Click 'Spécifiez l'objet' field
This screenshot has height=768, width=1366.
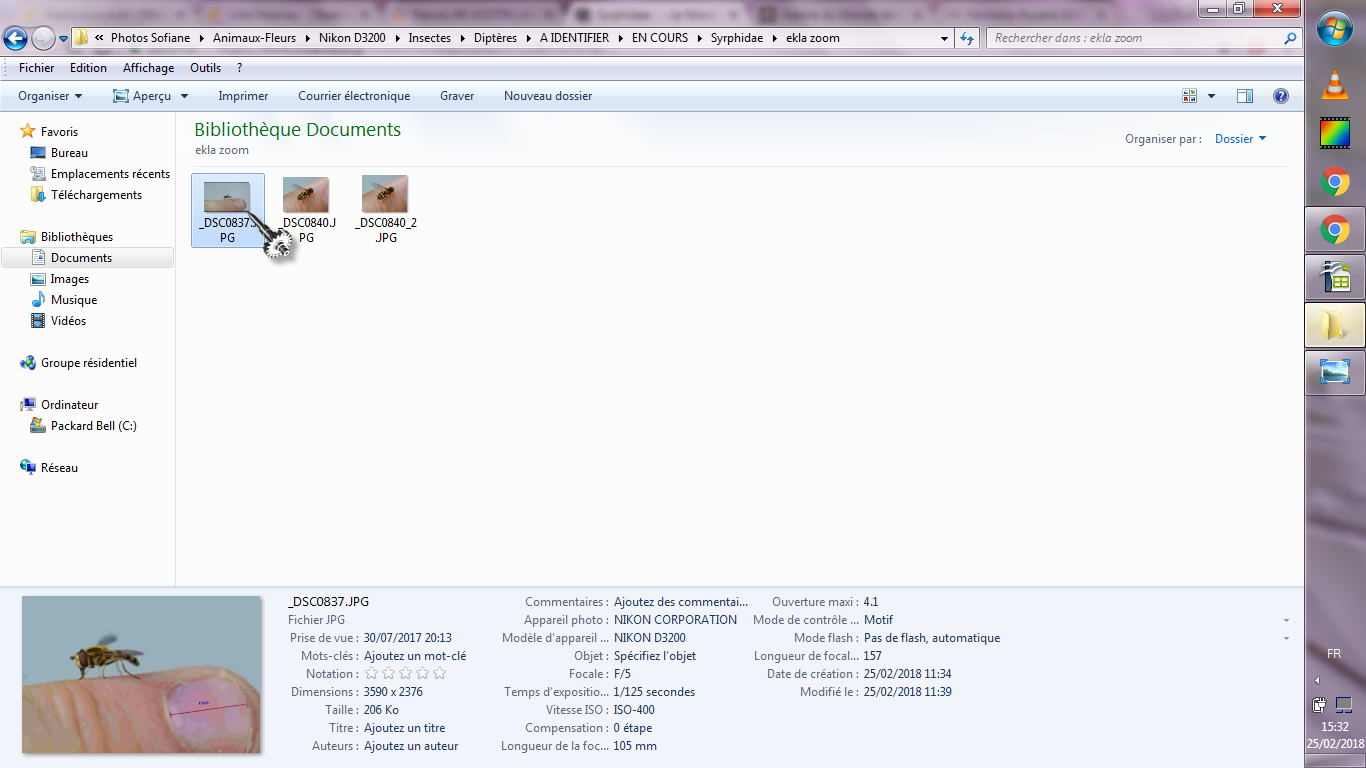click(655, 656)
